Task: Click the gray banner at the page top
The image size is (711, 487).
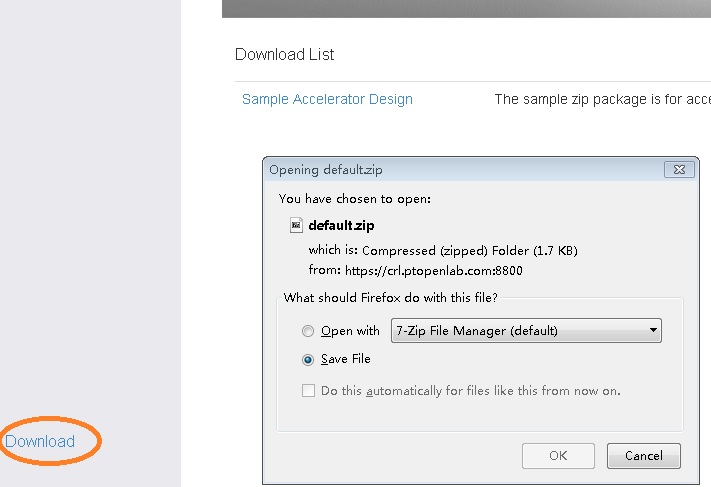Action: click(x=466, y=9)
